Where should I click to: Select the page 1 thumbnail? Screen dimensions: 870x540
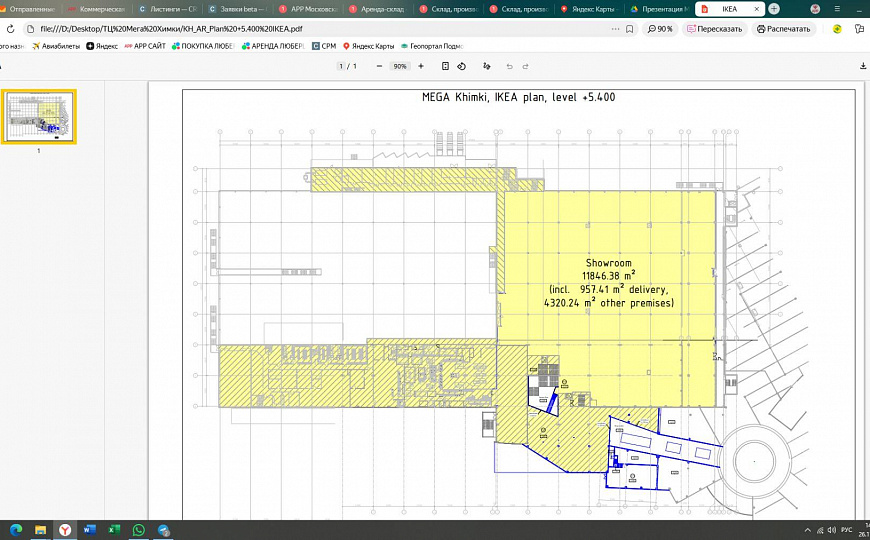coord(39,117)
